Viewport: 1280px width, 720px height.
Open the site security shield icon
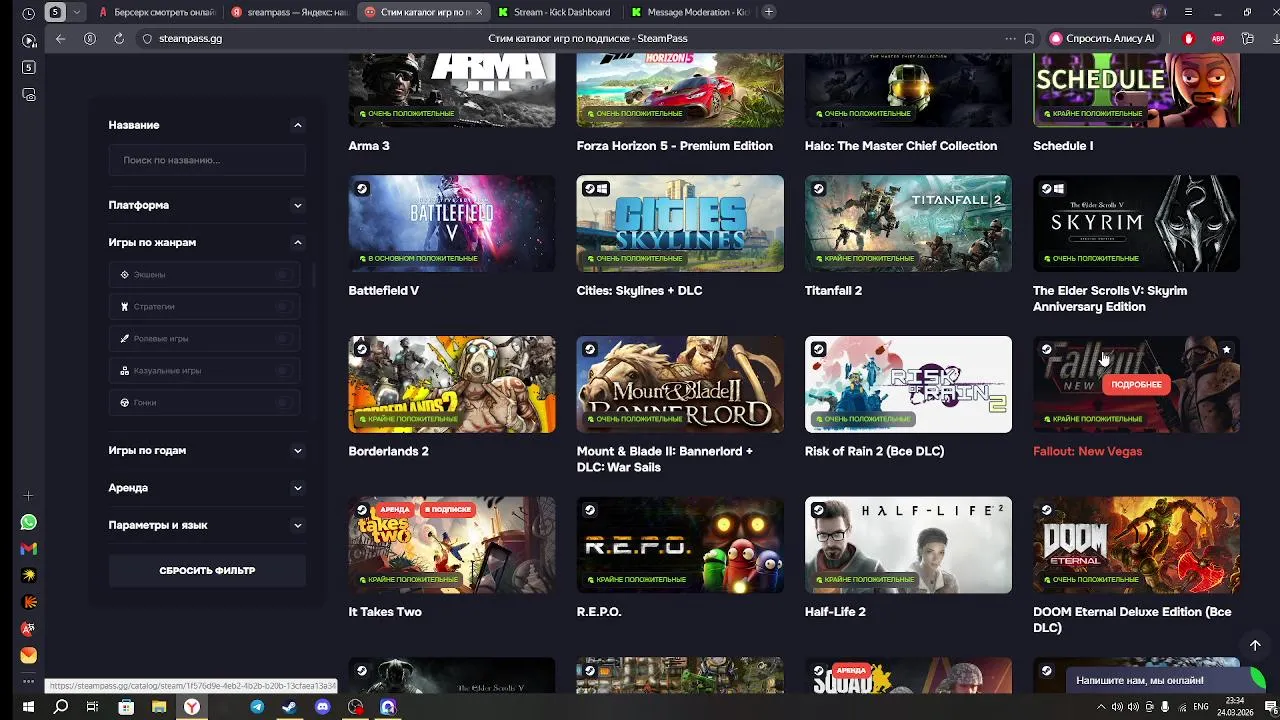[x=147, y=38]
